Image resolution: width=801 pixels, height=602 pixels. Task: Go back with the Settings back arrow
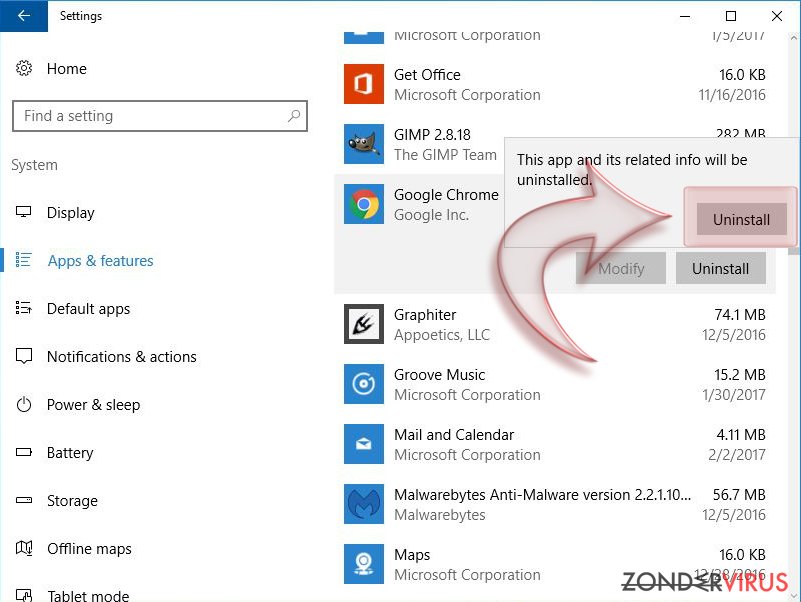[x=23, y=16]
